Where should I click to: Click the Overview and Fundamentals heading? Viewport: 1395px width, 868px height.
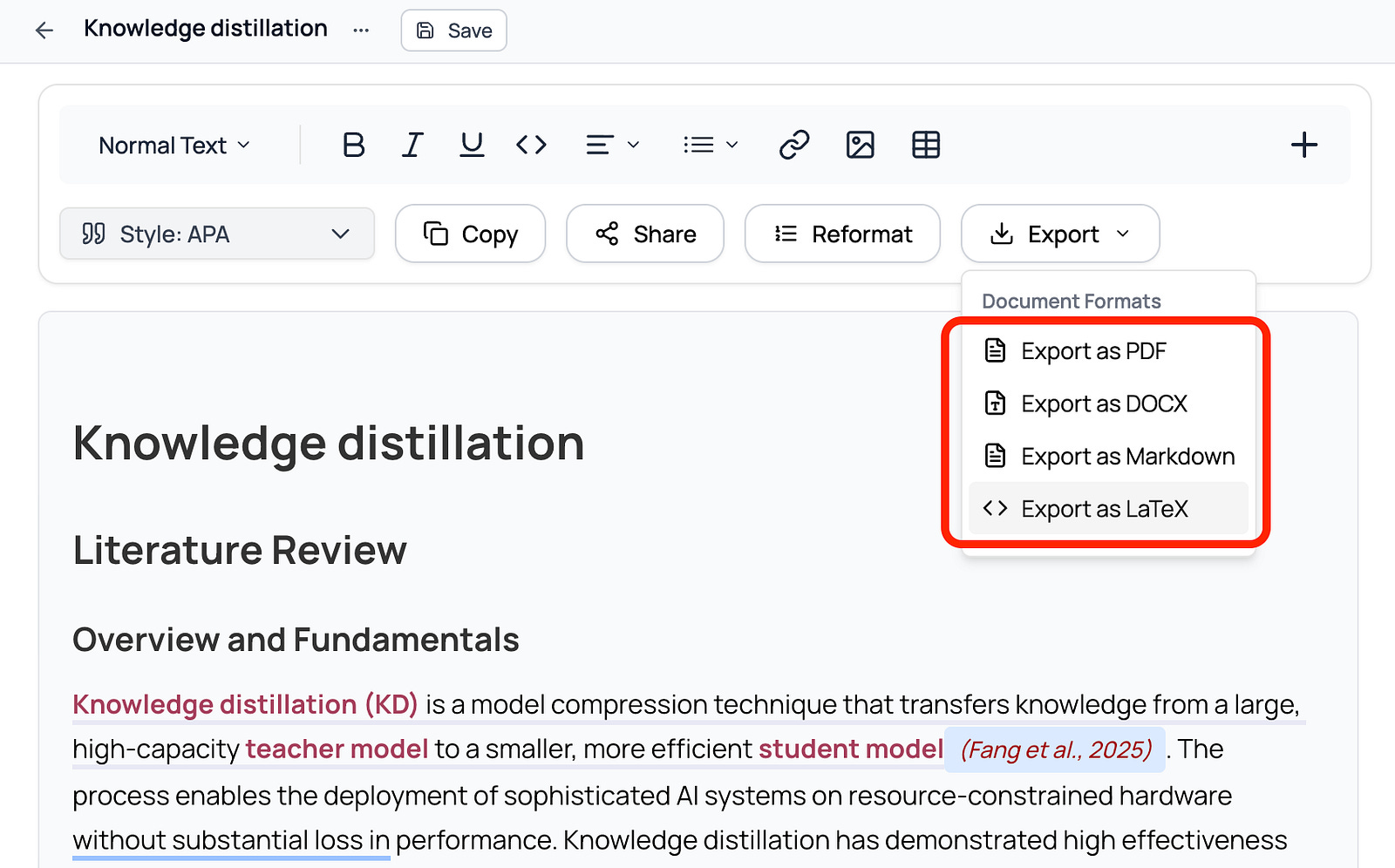click(x=296, y=640)
